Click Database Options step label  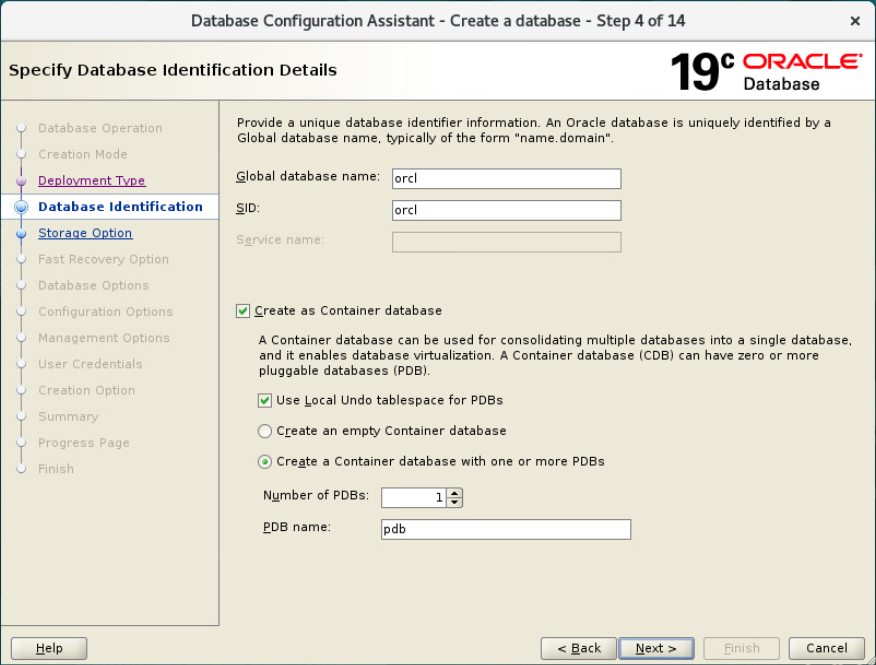pyautogui.click(x=93, y=286)
